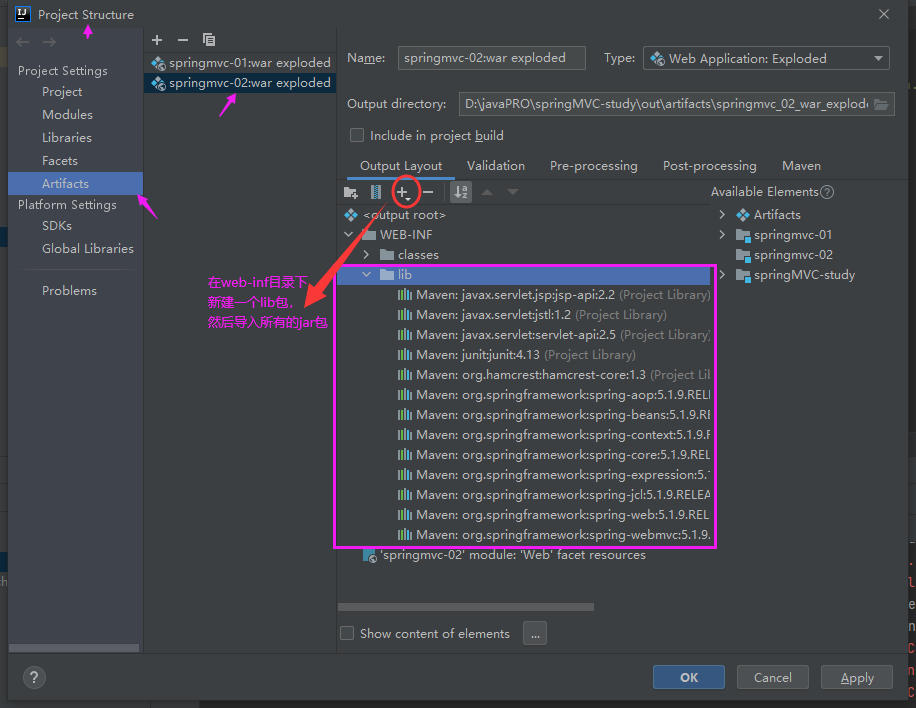This screenshot has height=708, width=916.
Task: Expand springmvc-01 in Available Elements
Action: click(x=722, y=235)
